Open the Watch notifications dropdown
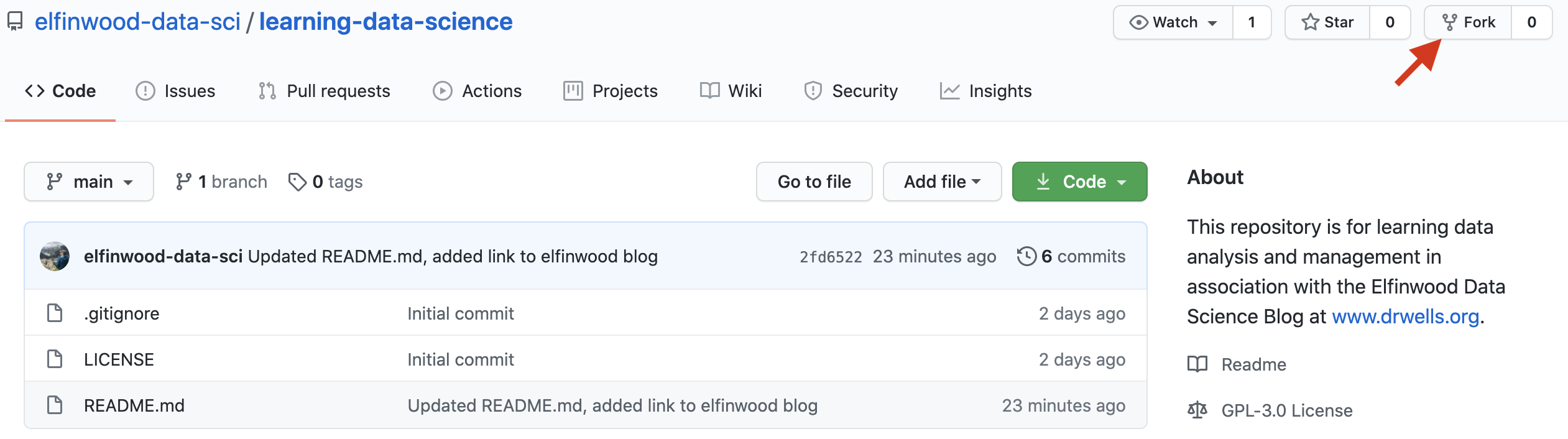The width and height of the screenshot is (1568, 439). pyautogui.click(x=1173, y=22)
